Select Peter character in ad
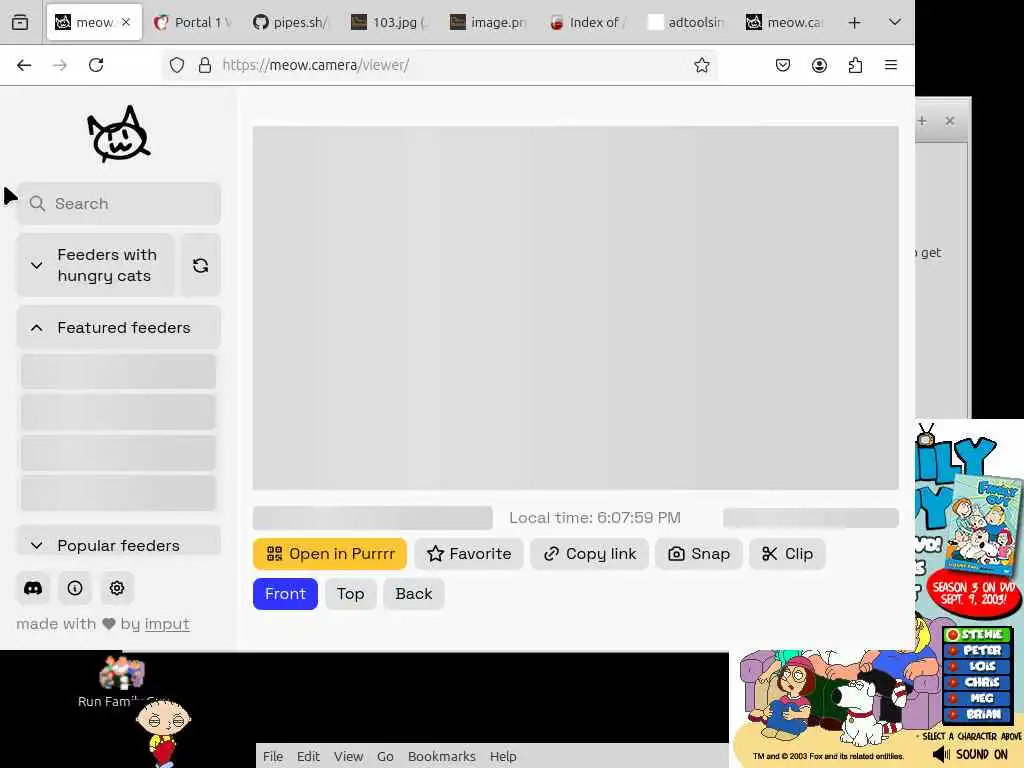Viewport: 1024px width, 768px height. click(x=978, y=650)
